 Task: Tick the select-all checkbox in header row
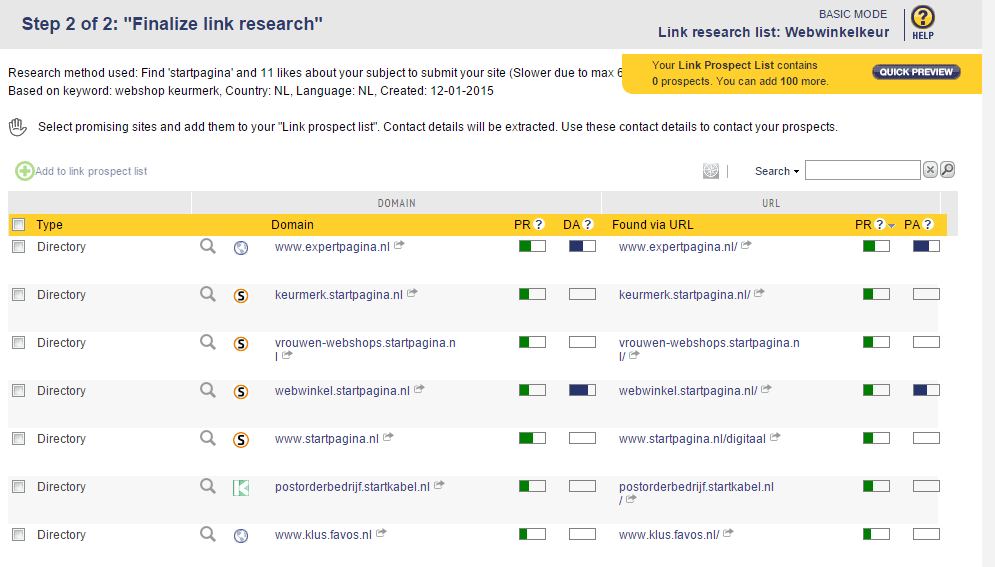tap(18, 225)
